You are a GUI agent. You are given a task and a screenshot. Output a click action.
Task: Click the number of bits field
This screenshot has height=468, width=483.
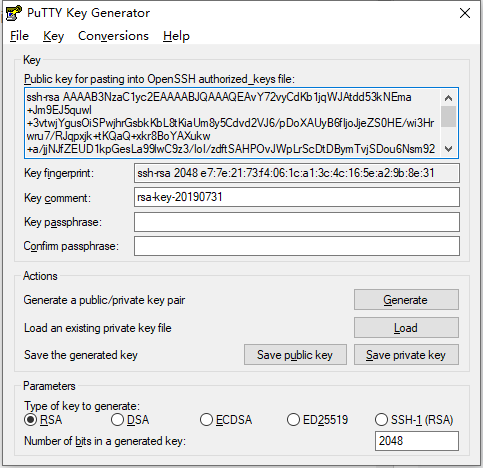point(417,441)
